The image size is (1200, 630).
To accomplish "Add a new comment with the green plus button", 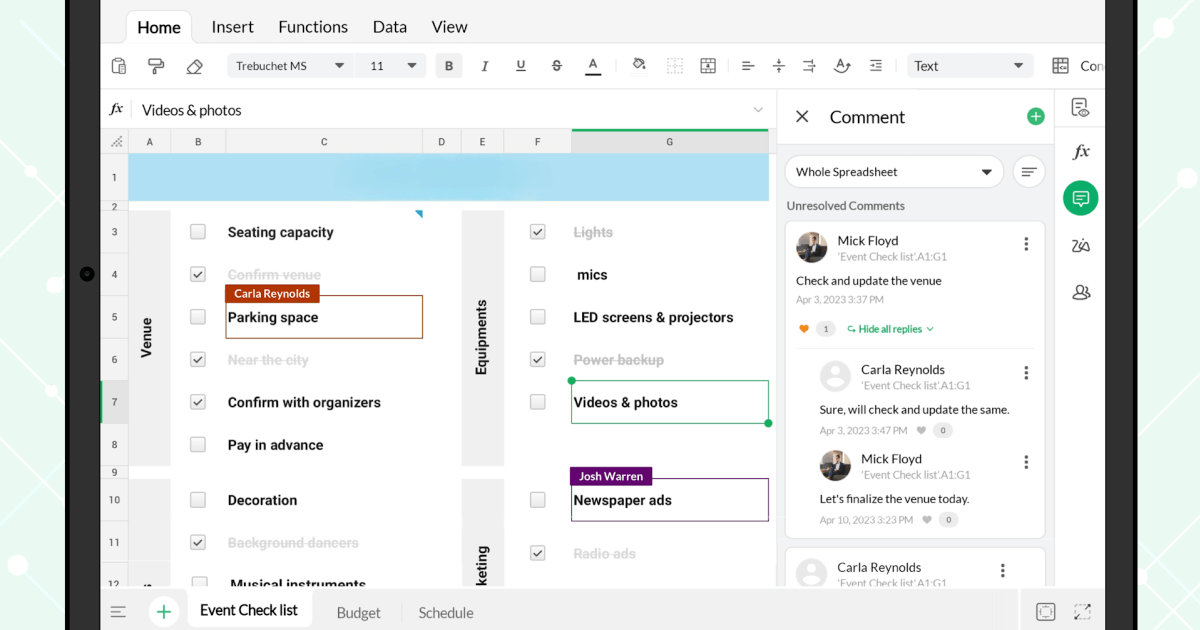I will (1035, 116).
